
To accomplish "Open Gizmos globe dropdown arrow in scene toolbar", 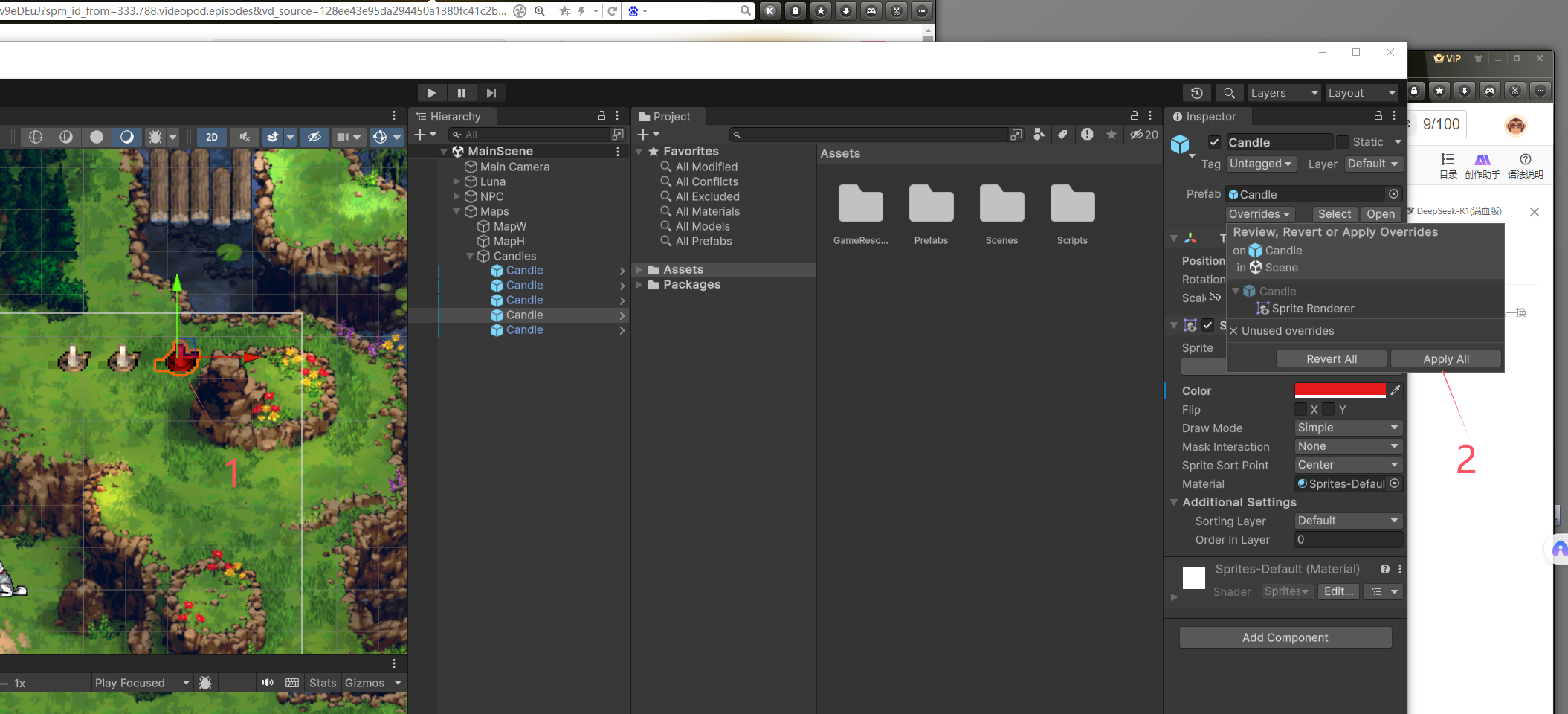I will click(x=397, y=137).
